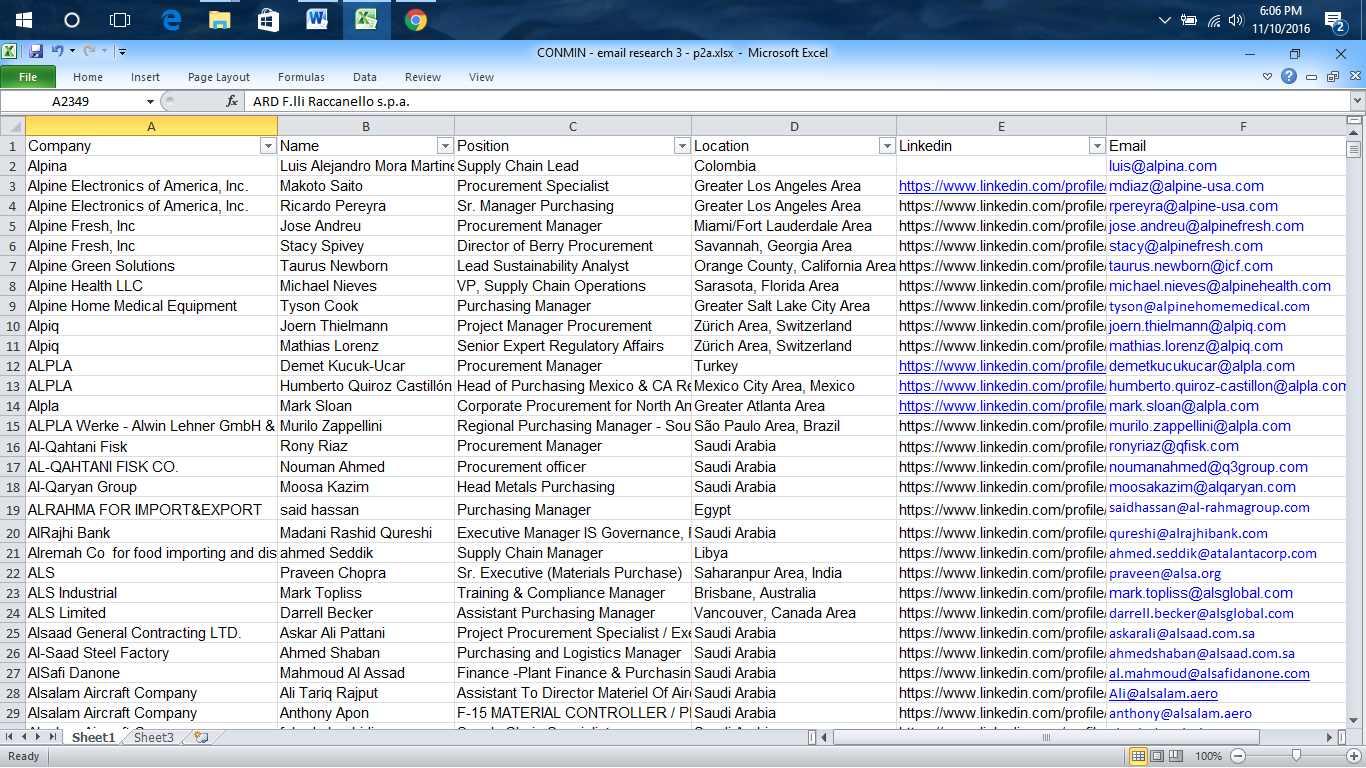
Task: Open the Location column filter dropdown
Action: coord(886,146)
